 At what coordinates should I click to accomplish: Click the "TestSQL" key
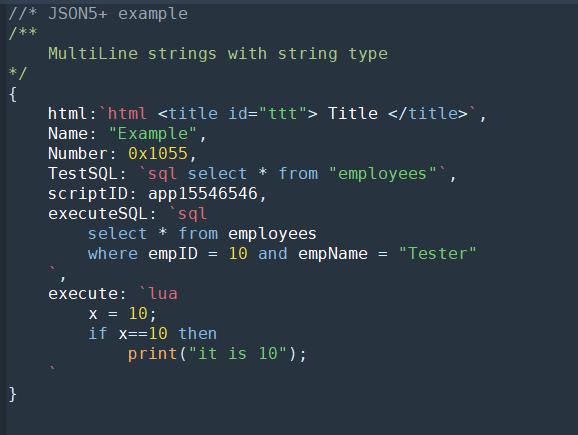click(x=83, y=173)
